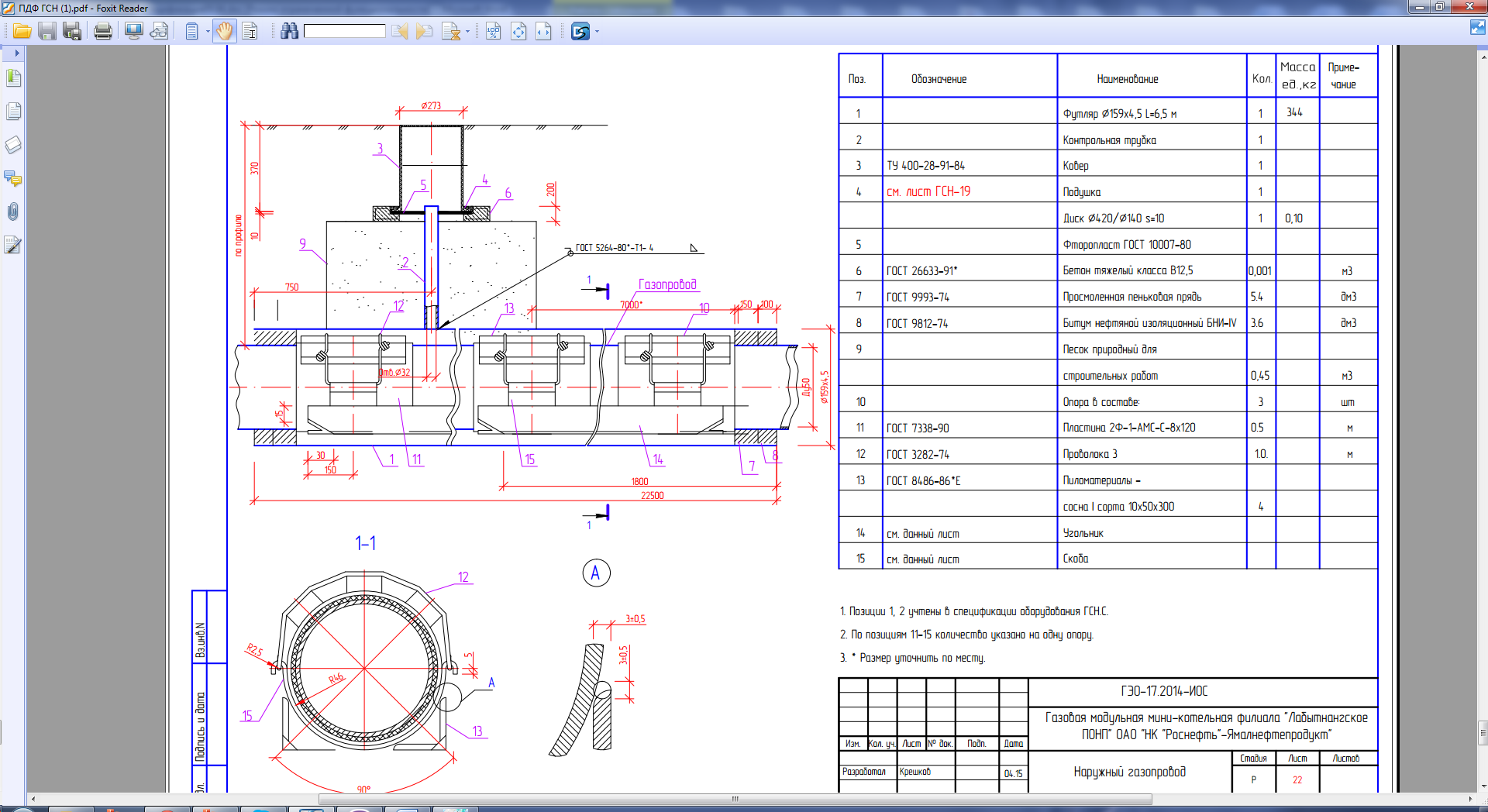Click the Save As icon
This screenshot has width=1488, height=812.
point(72,31)
